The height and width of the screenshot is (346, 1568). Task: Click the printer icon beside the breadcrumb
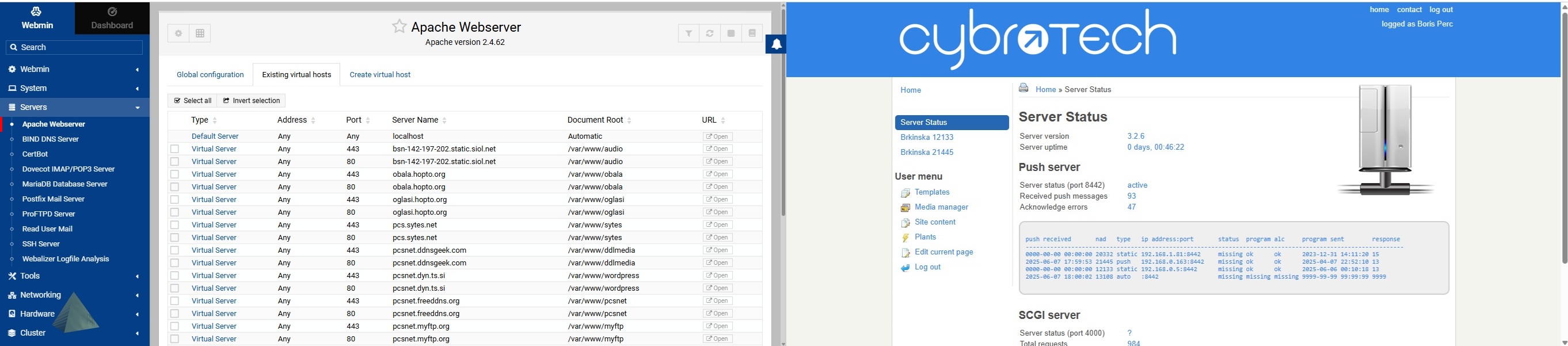point(1024,88)
